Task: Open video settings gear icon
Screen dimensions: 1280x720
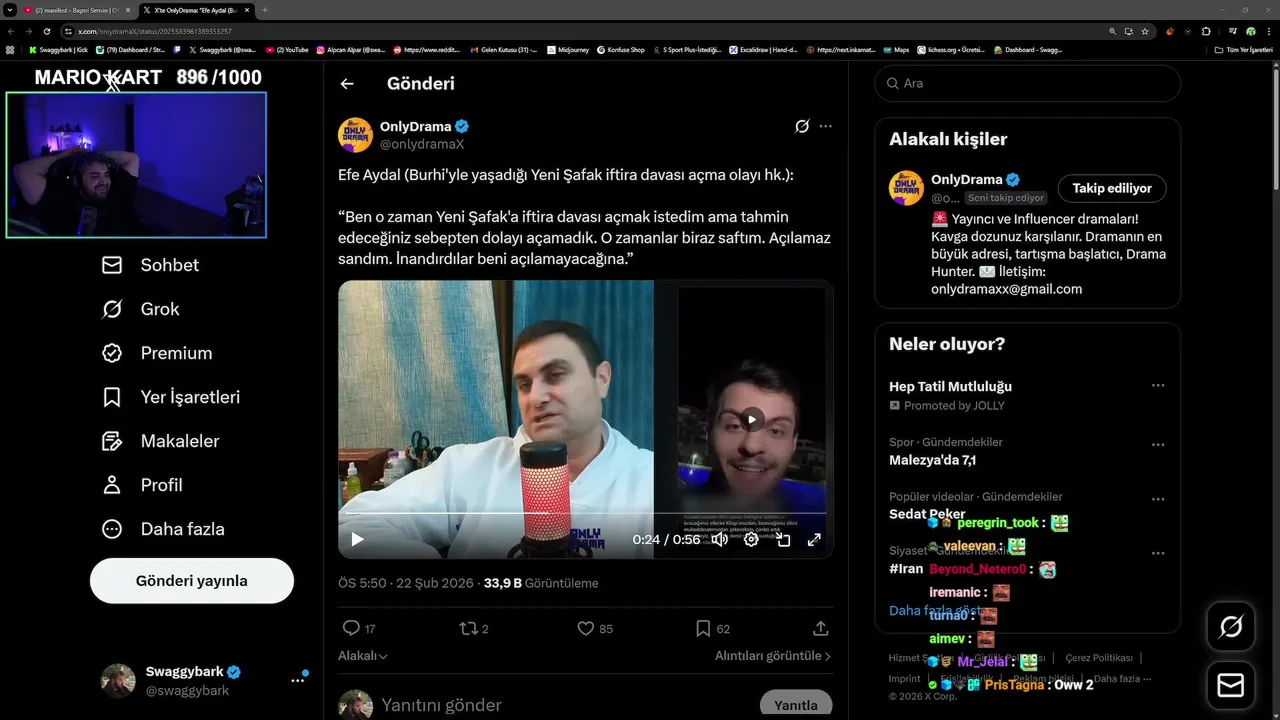Action: coord(751,539)
